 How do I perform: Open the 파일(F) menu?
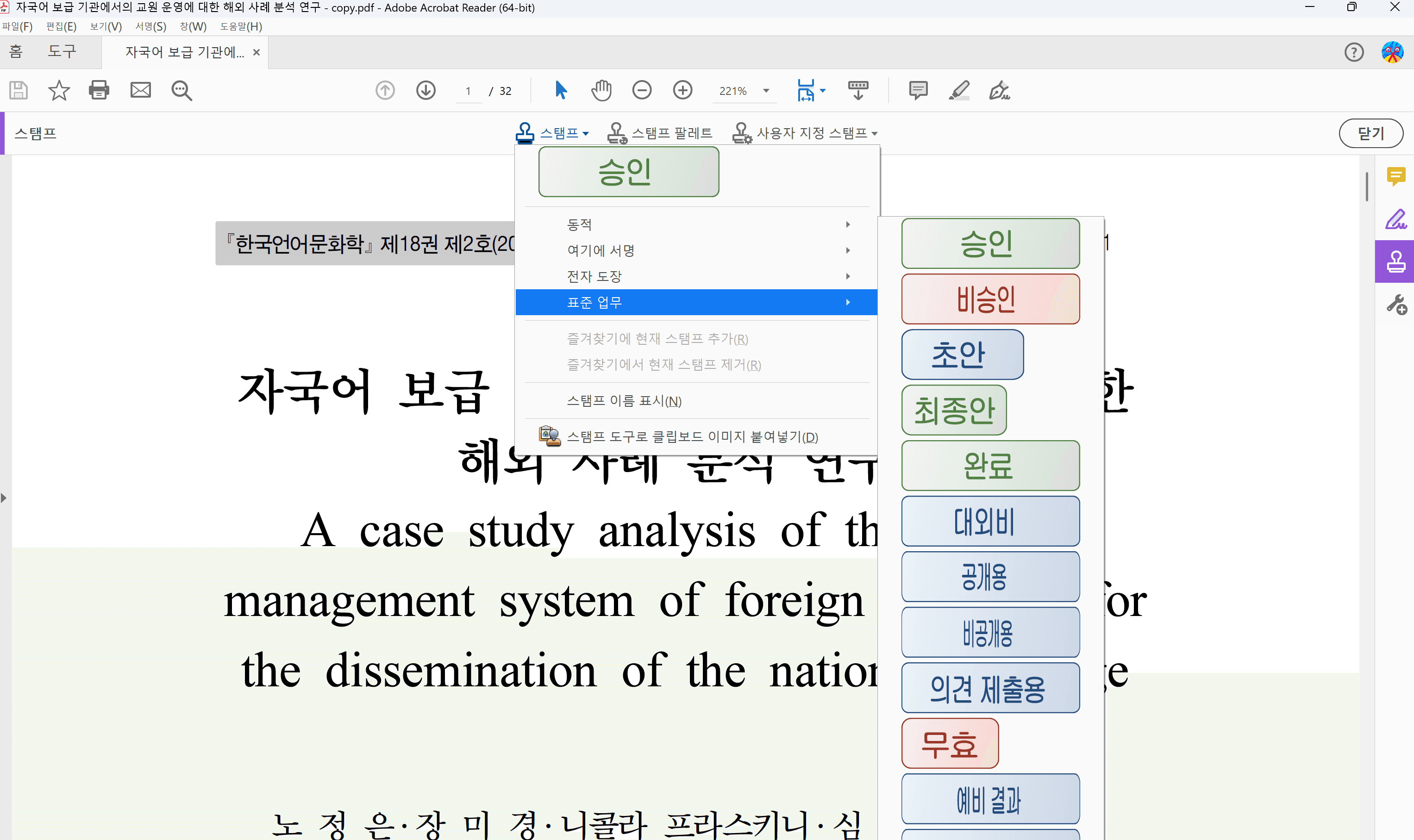[x=18, y=26]
